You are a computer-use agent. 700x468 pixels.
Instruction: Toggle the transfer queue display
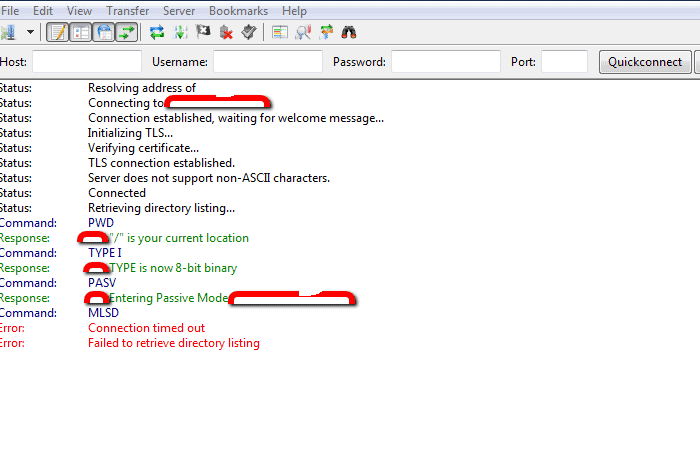[127, 32]
